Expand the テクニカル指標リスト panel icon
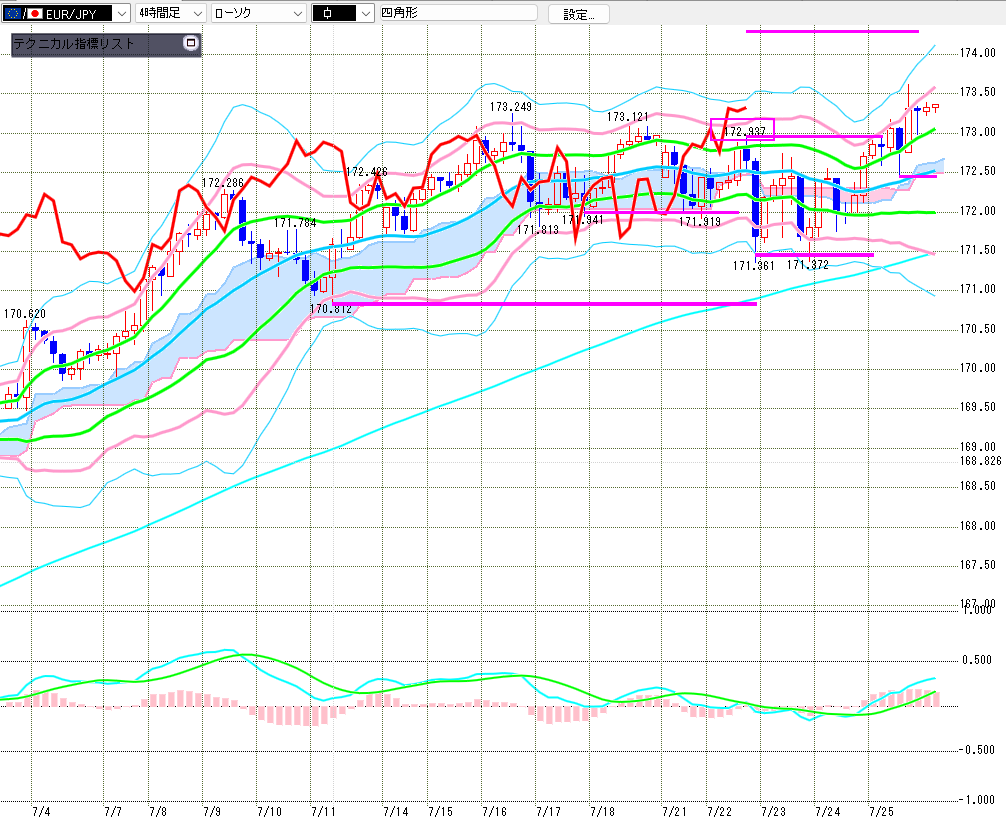Image resolution: width=1006 pixels, height=820 pixels. click(191, 43)
